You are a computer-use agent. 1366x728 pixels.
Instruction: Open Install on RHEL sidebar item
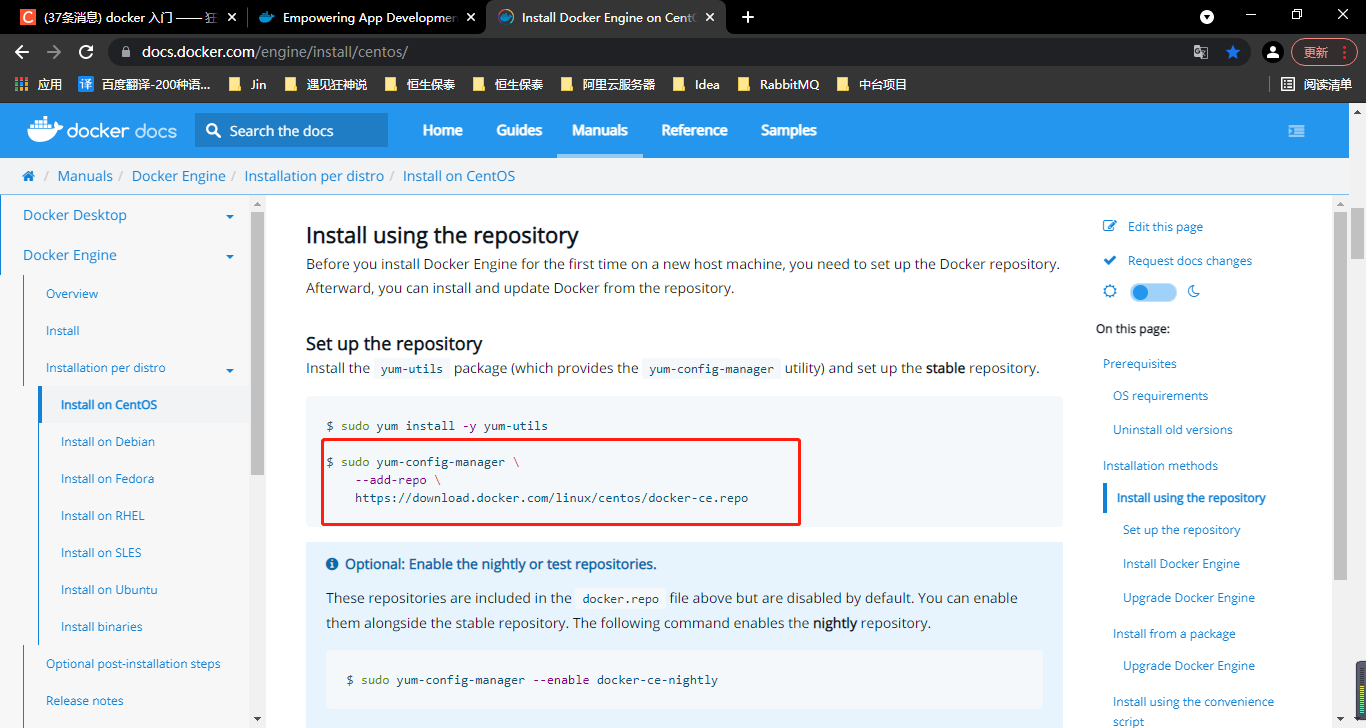103,516
